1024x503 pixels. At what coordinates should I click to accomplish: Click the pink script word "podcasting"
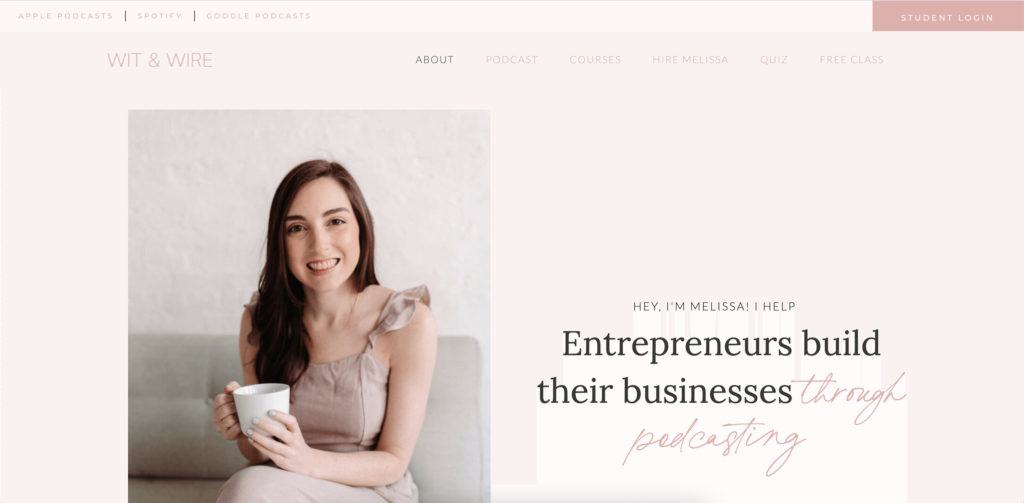[x=713, y=446]
